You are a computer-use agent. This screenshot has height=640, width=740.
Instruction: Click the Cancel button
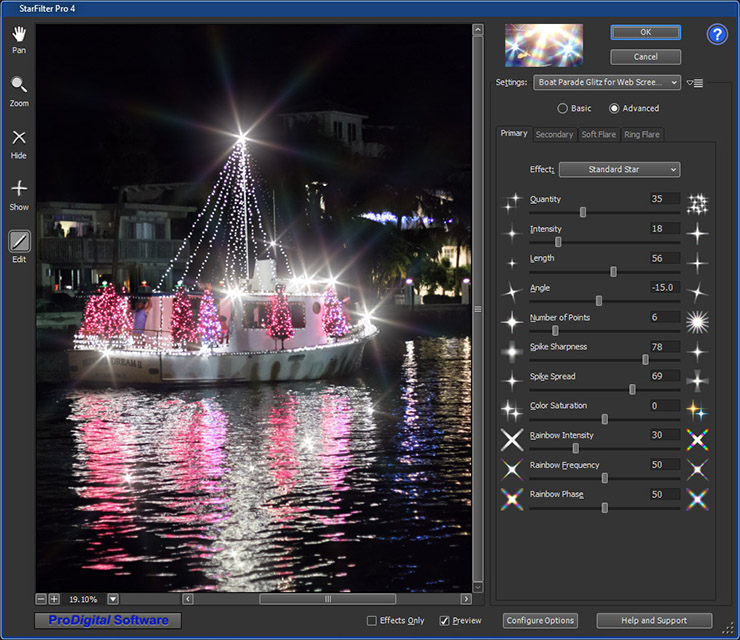pos(646,57)
